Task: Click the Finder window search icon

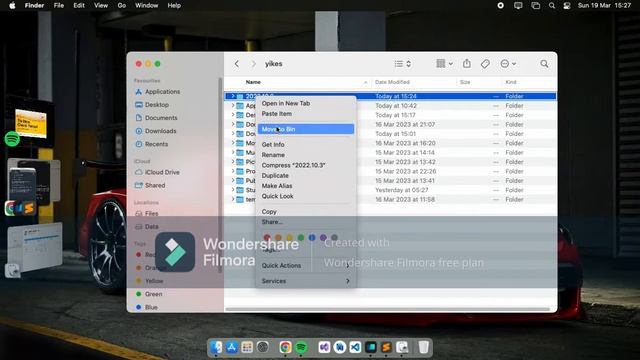Action: coord(544,64)
